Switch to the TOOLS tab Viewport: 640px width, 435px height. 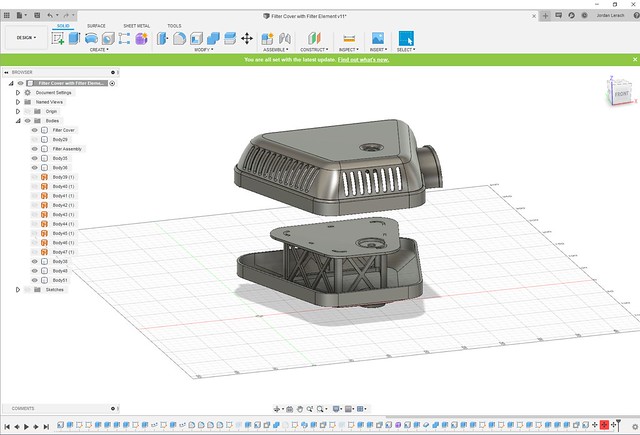(x=174, y=26)
